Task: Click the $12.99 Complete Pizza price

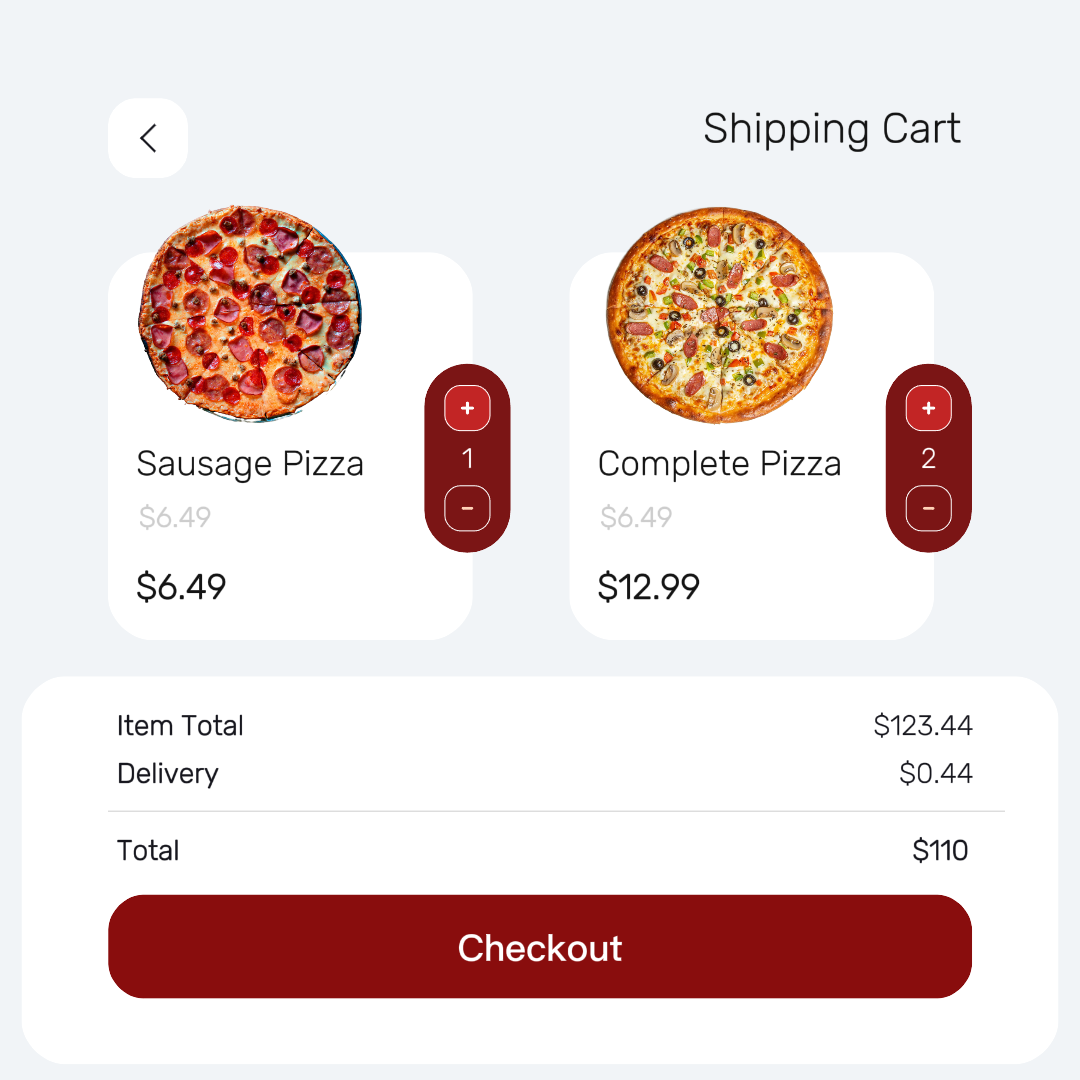Action: tap(648, 587)
